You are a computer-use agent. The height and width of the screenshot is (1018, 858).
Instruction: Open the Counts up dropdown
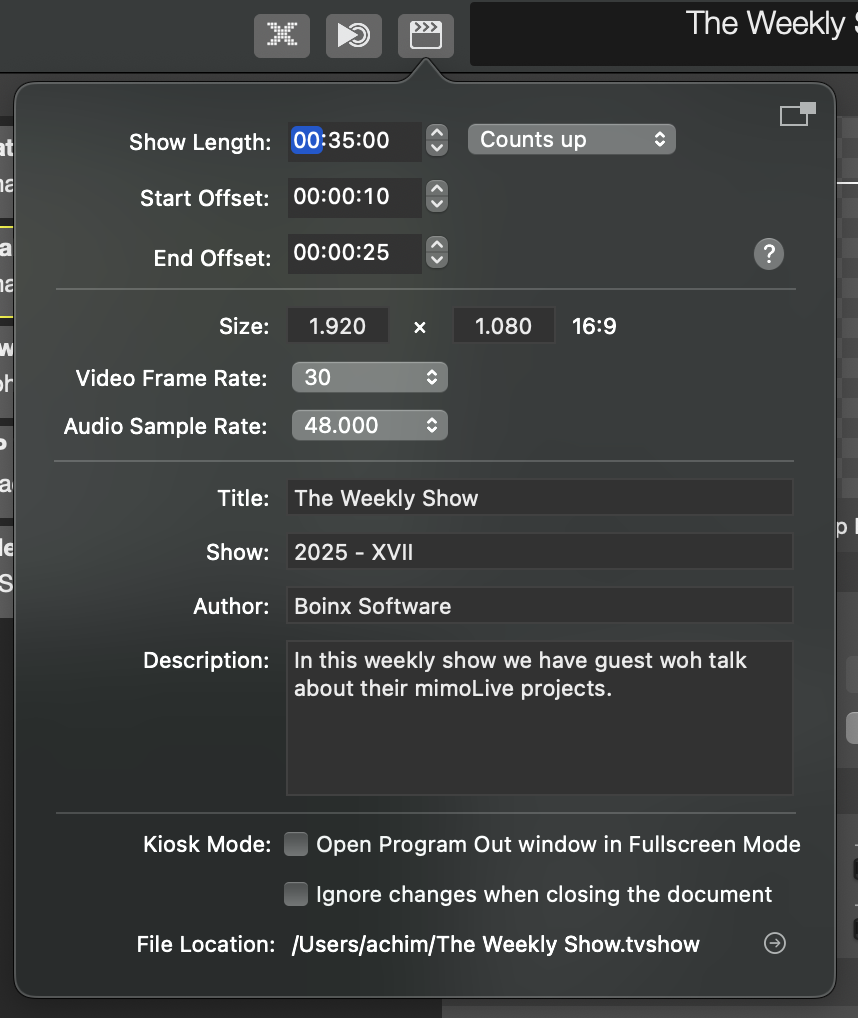click(572, 140)
